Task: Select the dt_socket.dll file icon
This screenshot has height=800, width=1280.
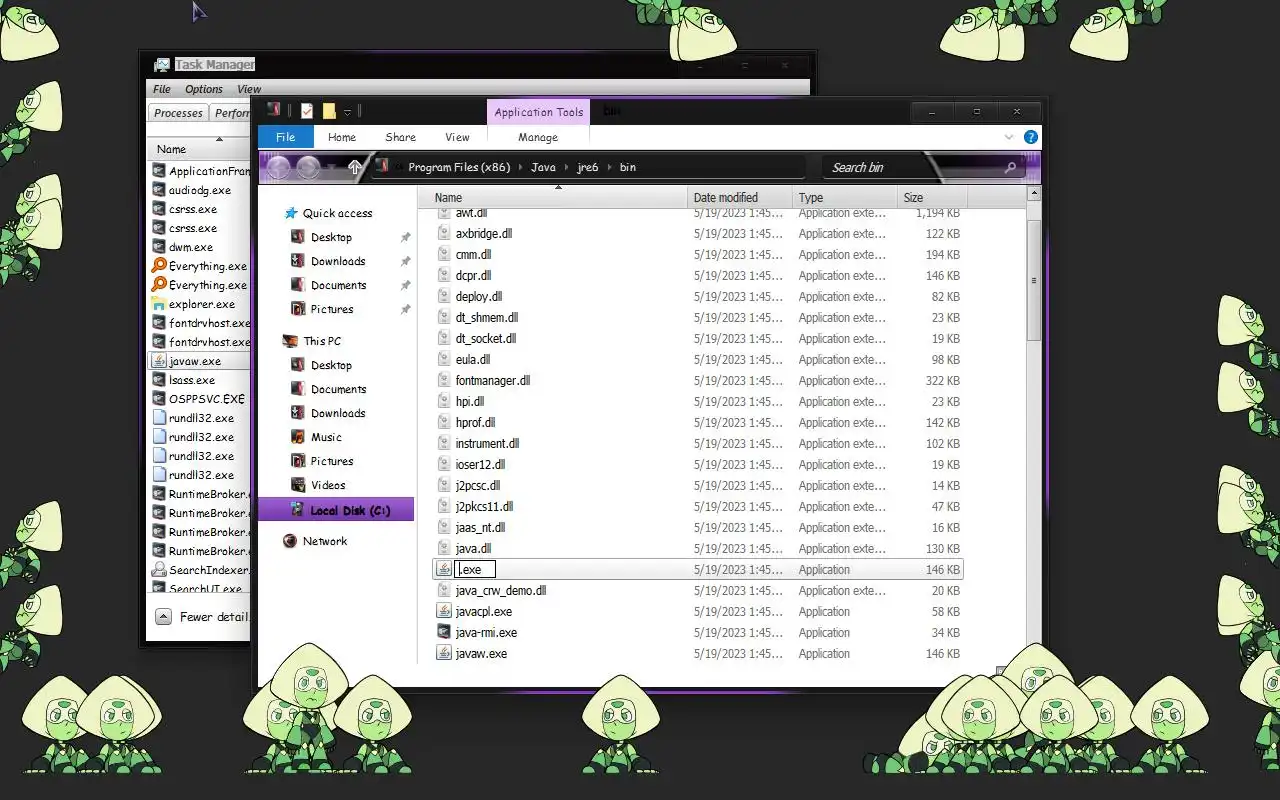Action: point(444,338)
